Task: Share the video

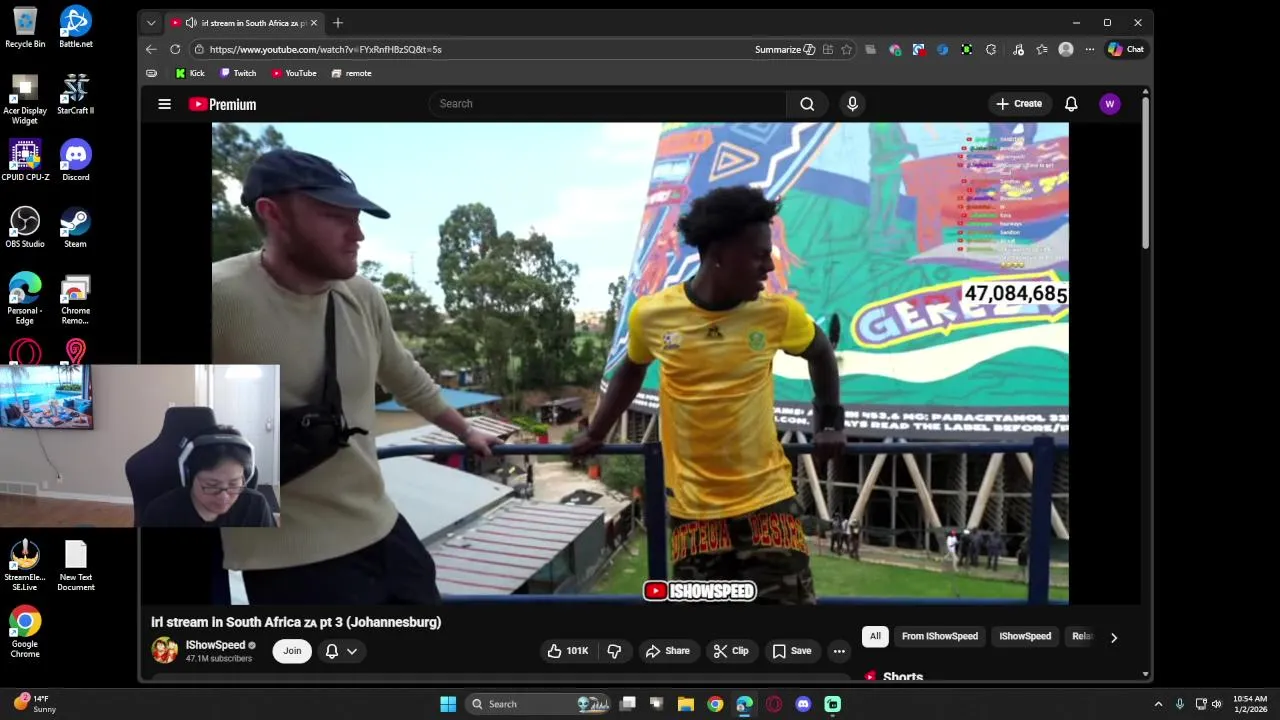Action: [667, 651]
